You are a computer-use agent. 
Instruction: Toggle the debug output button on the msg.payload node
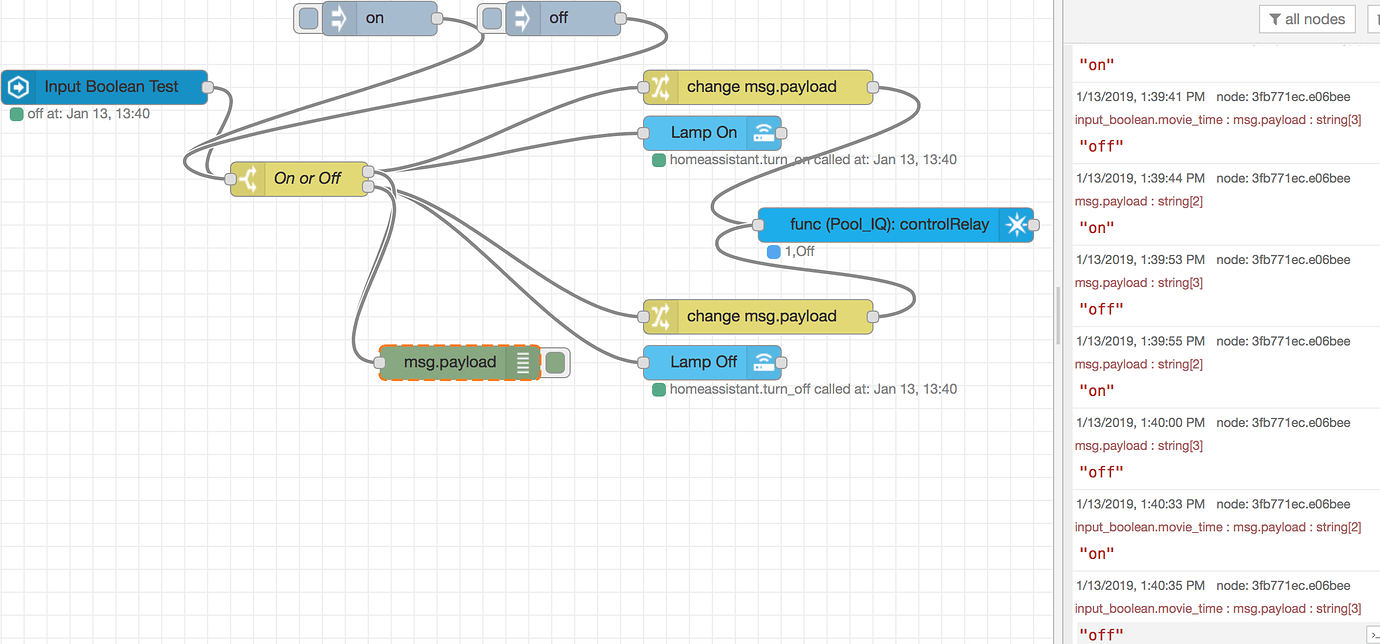pyautogui.click(x=555, y=362)
